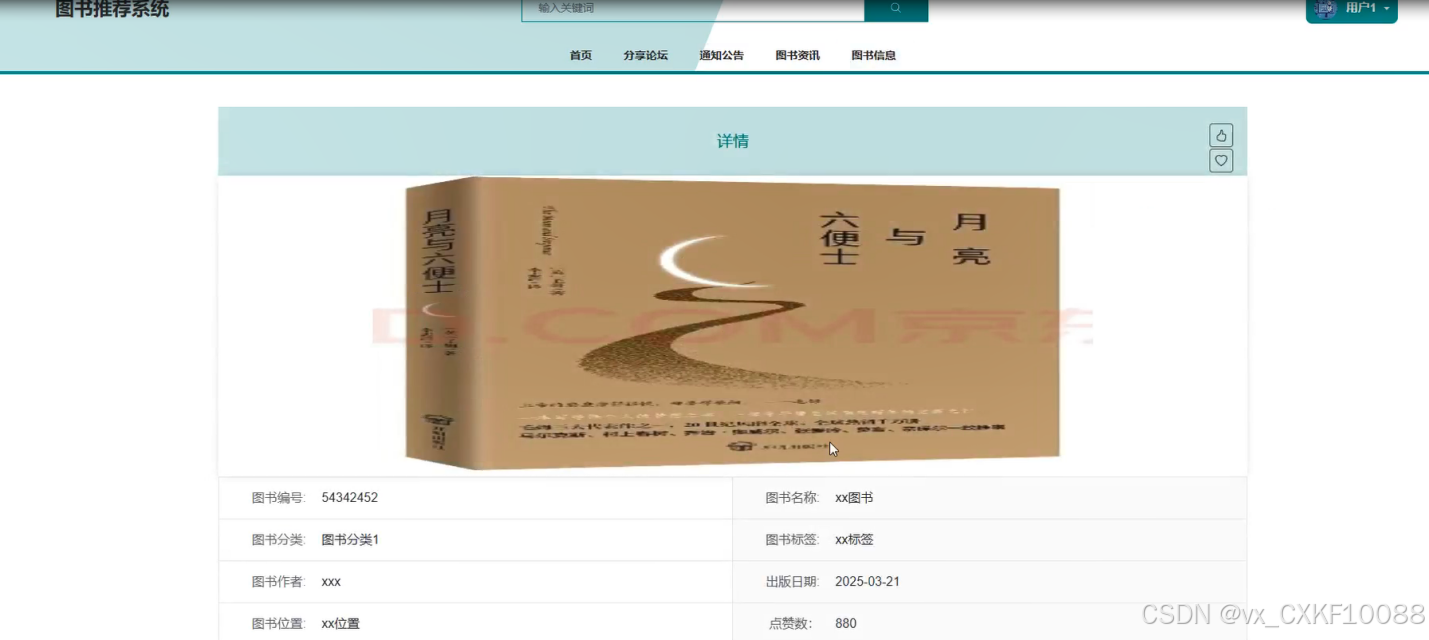Viewport: 1429px width, 640px height.
Task: Click the 图书名称 label
Action: click(792, 498)
